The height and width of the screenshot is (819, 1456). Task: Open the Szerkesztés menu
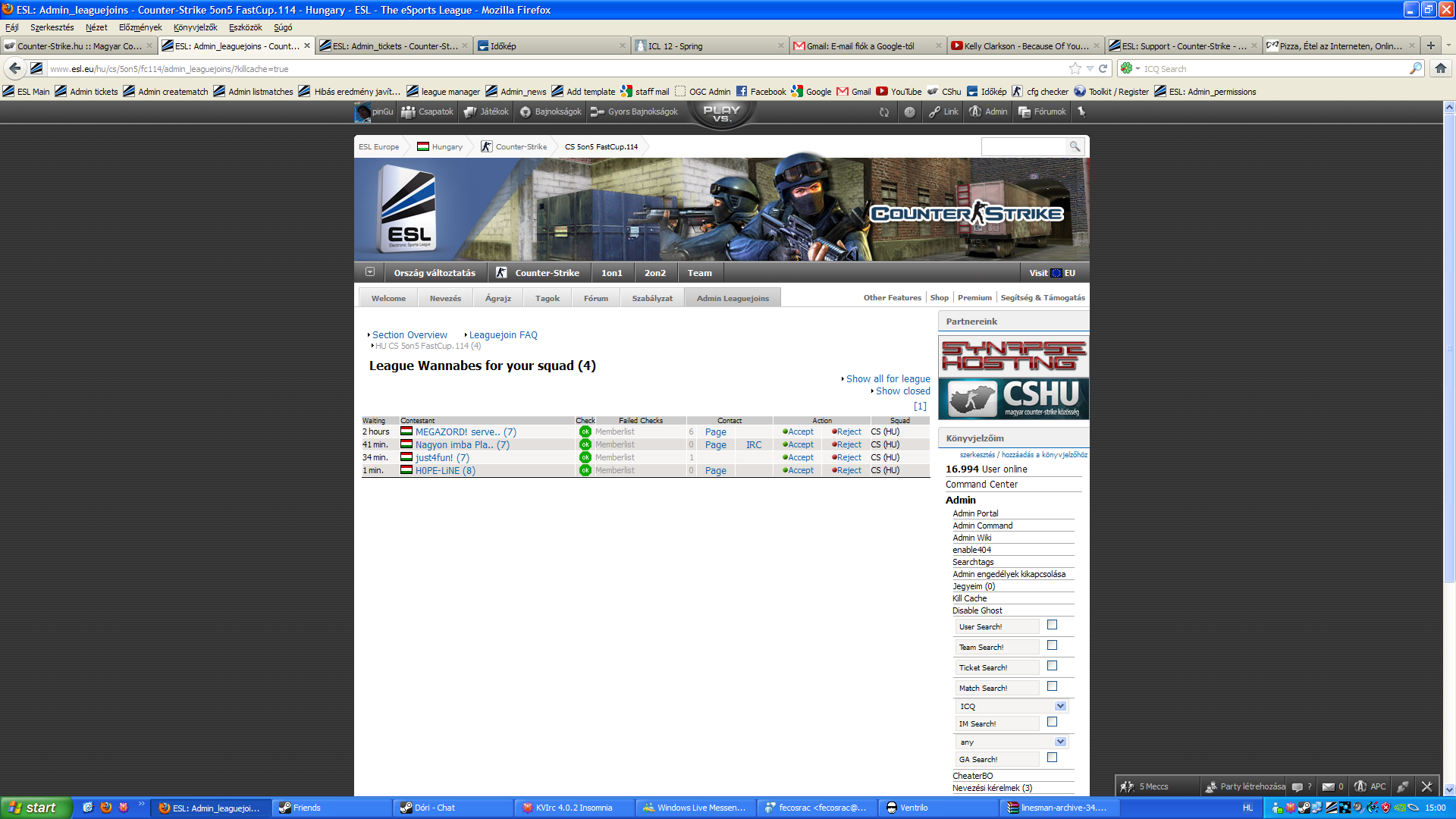(52, 27)
